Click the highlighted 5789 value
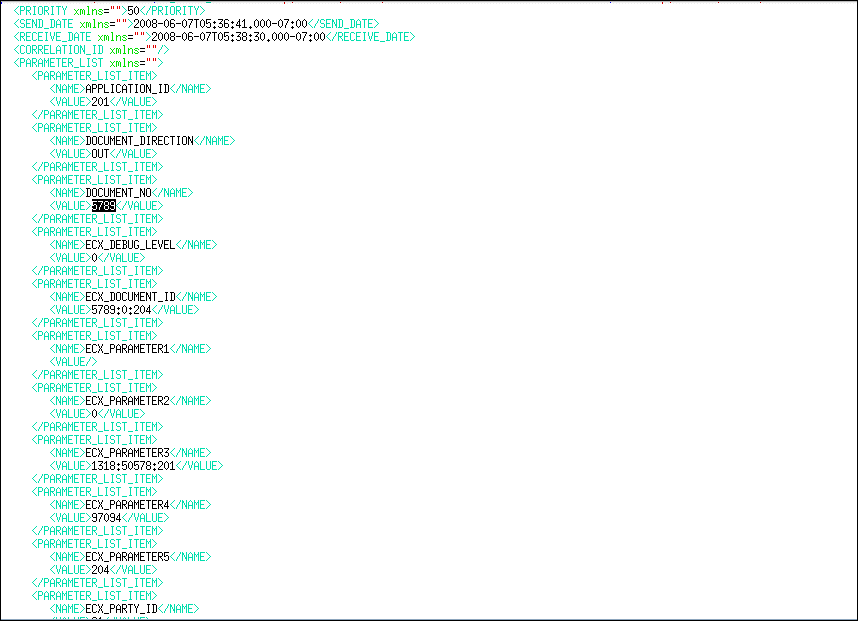This screenshot has width=858, height=621. pos(103,206)
